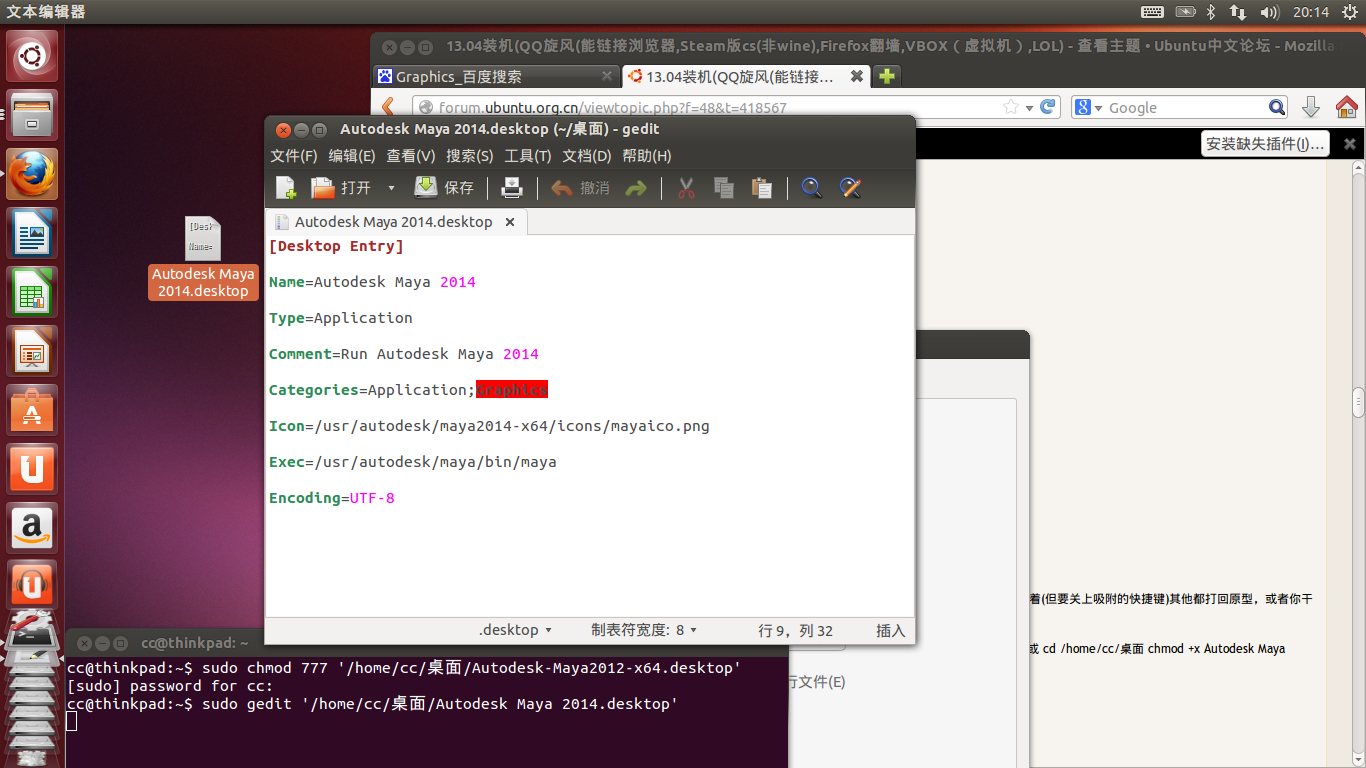Close the Autodesk Maya 2014.desktop document tab
This screenshot has width=1366, height=768.
(x=510, y=222)
